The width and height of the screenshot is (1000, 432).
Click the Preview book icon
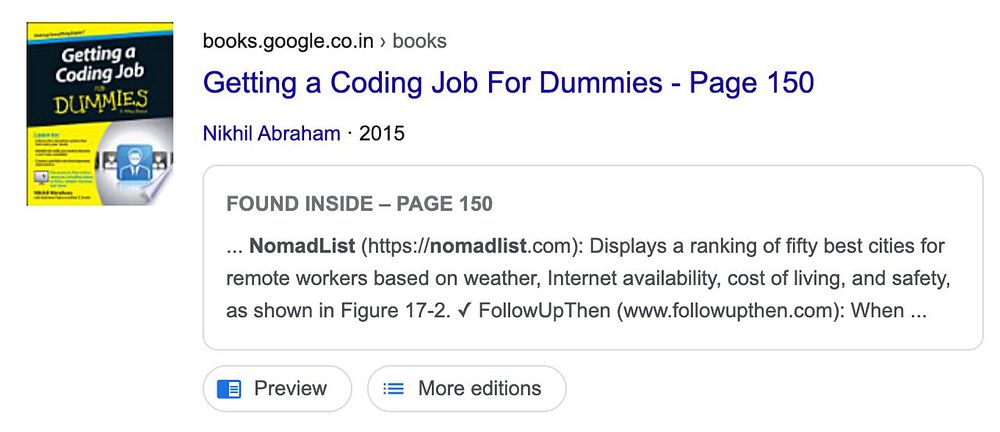tap(229, 389)
